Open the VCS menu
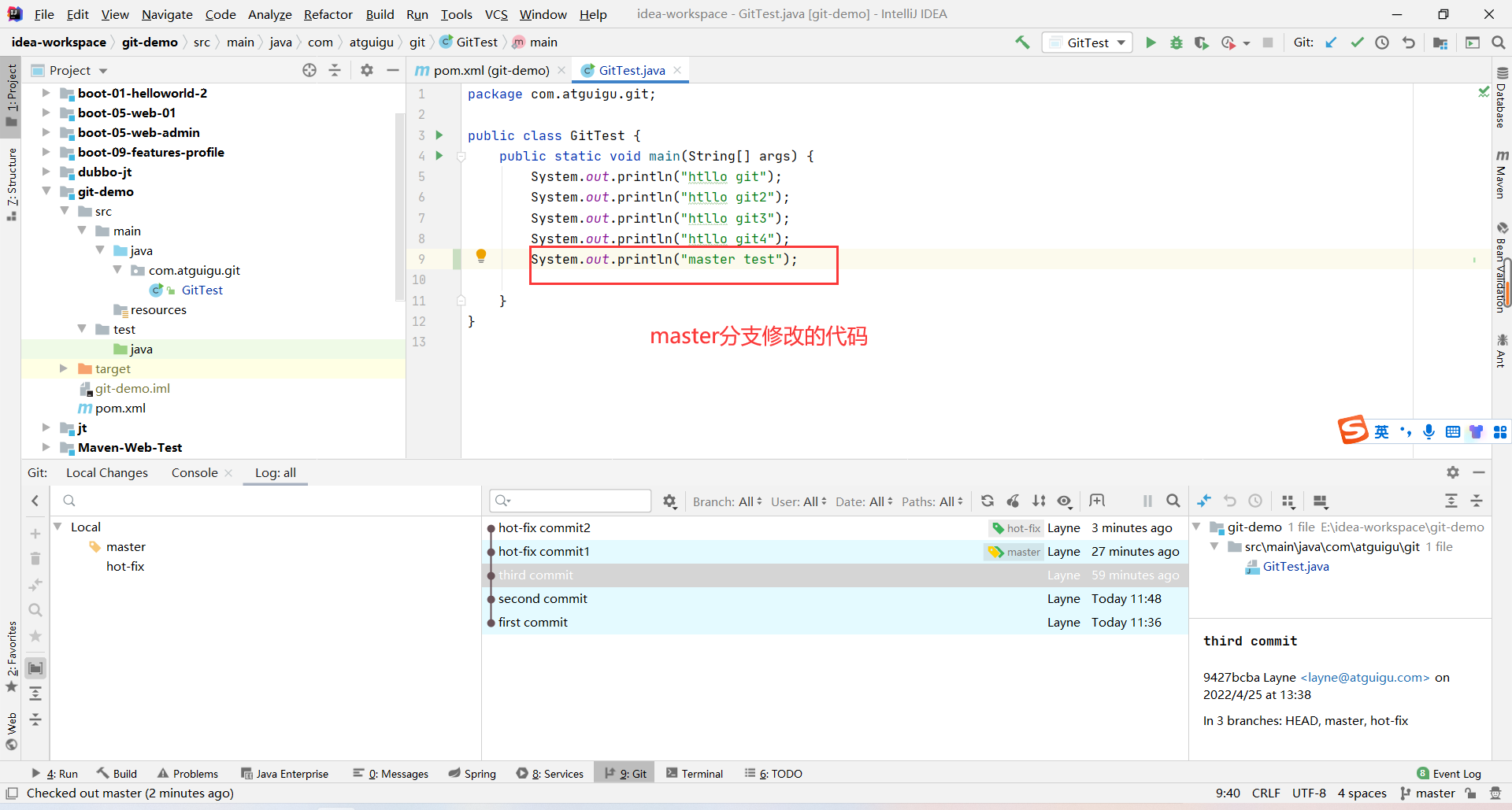 click(496, 14)
